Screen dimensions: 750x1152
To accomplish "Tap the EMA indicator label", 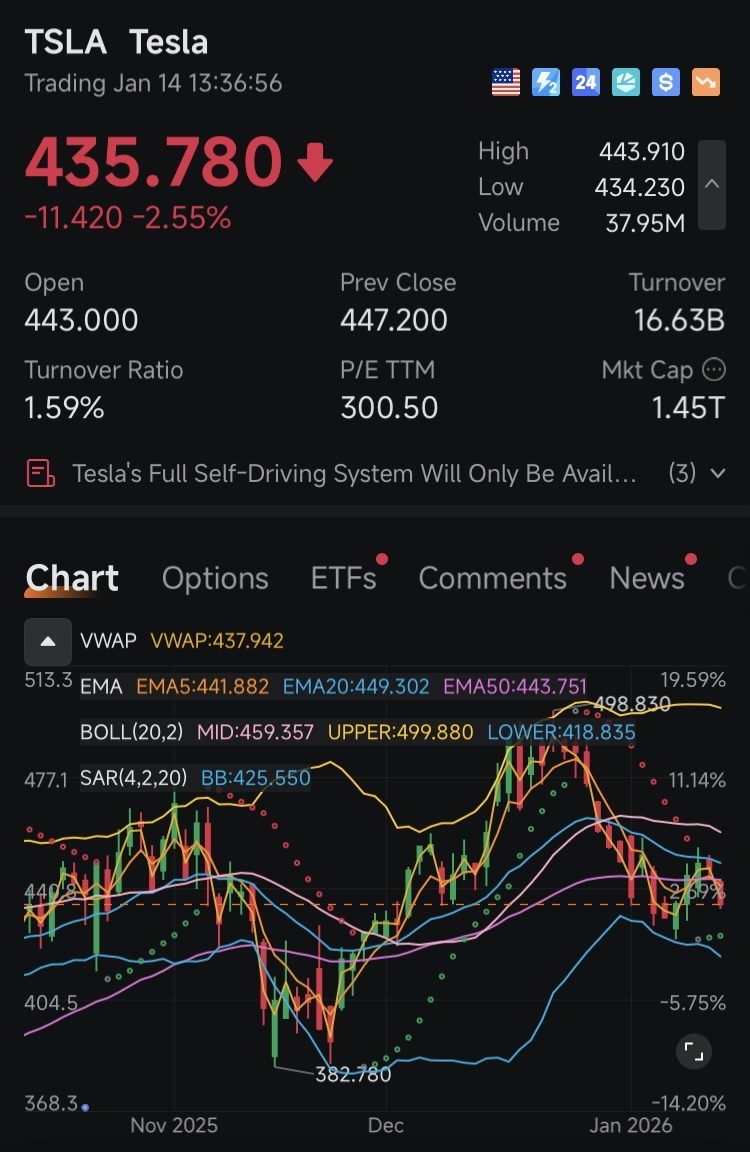I will [101, 686].
